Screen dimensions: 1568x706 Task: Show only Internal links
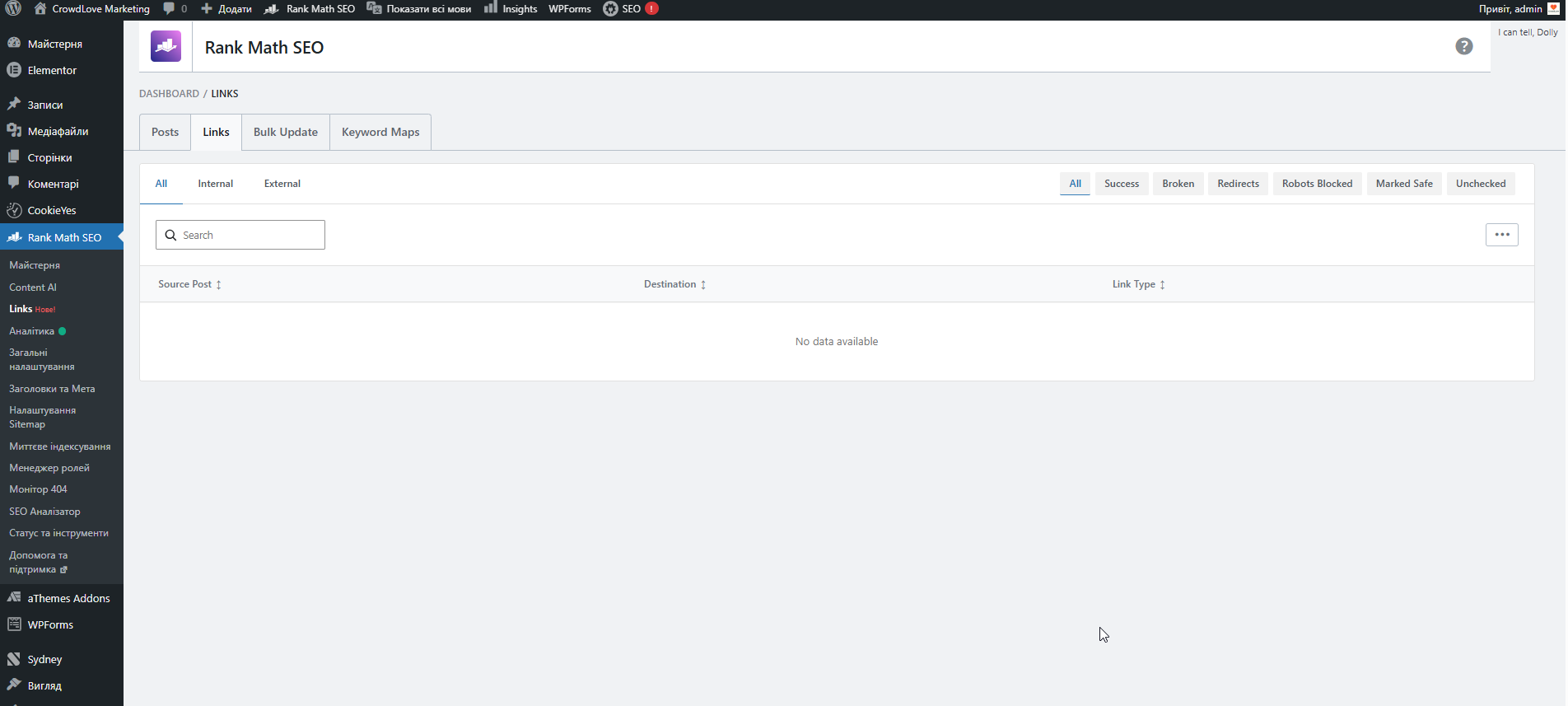[x=216, y=184]
